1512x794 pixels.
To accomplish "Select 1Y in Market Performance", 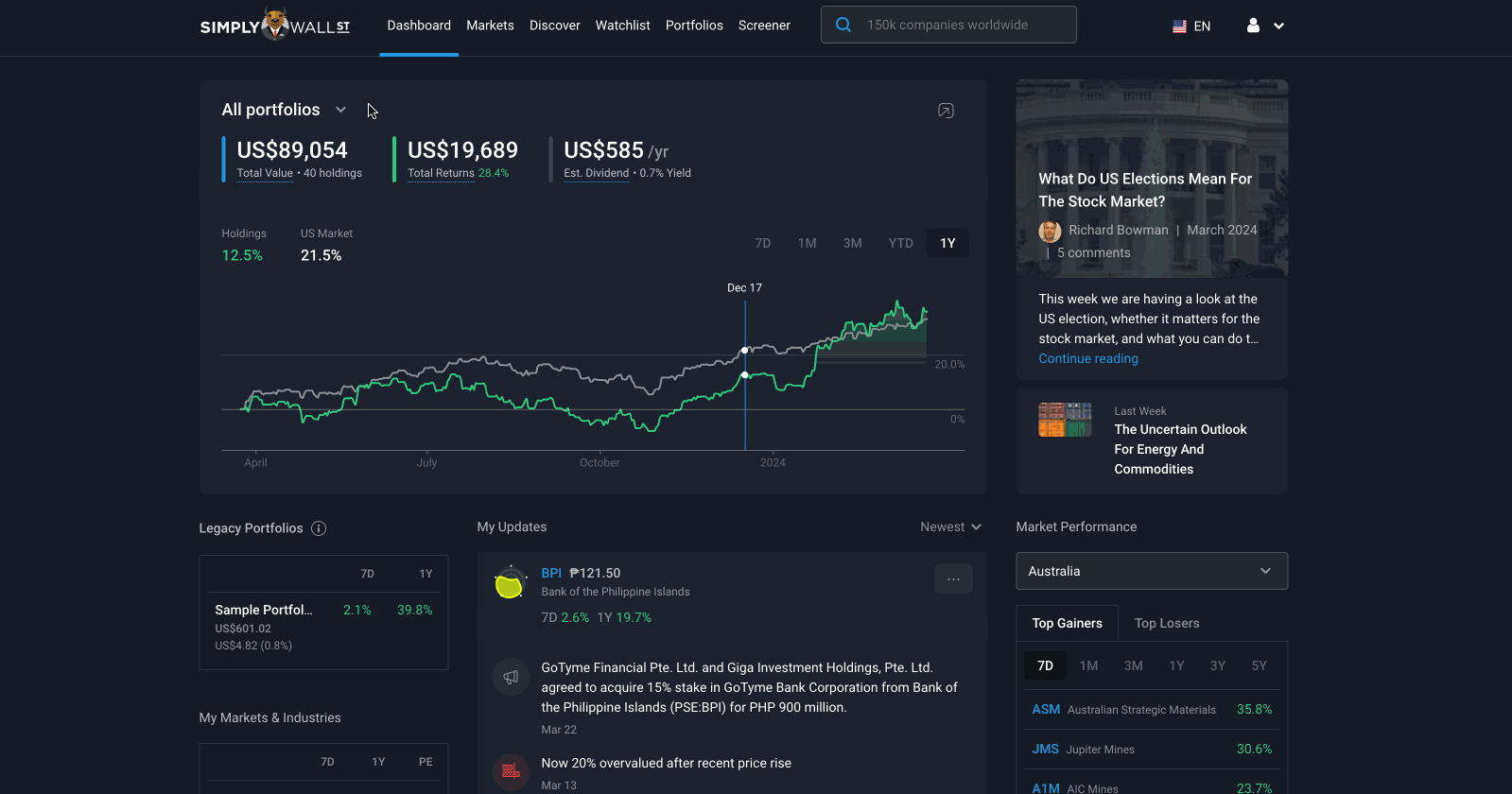I will tap(1176, 665).
